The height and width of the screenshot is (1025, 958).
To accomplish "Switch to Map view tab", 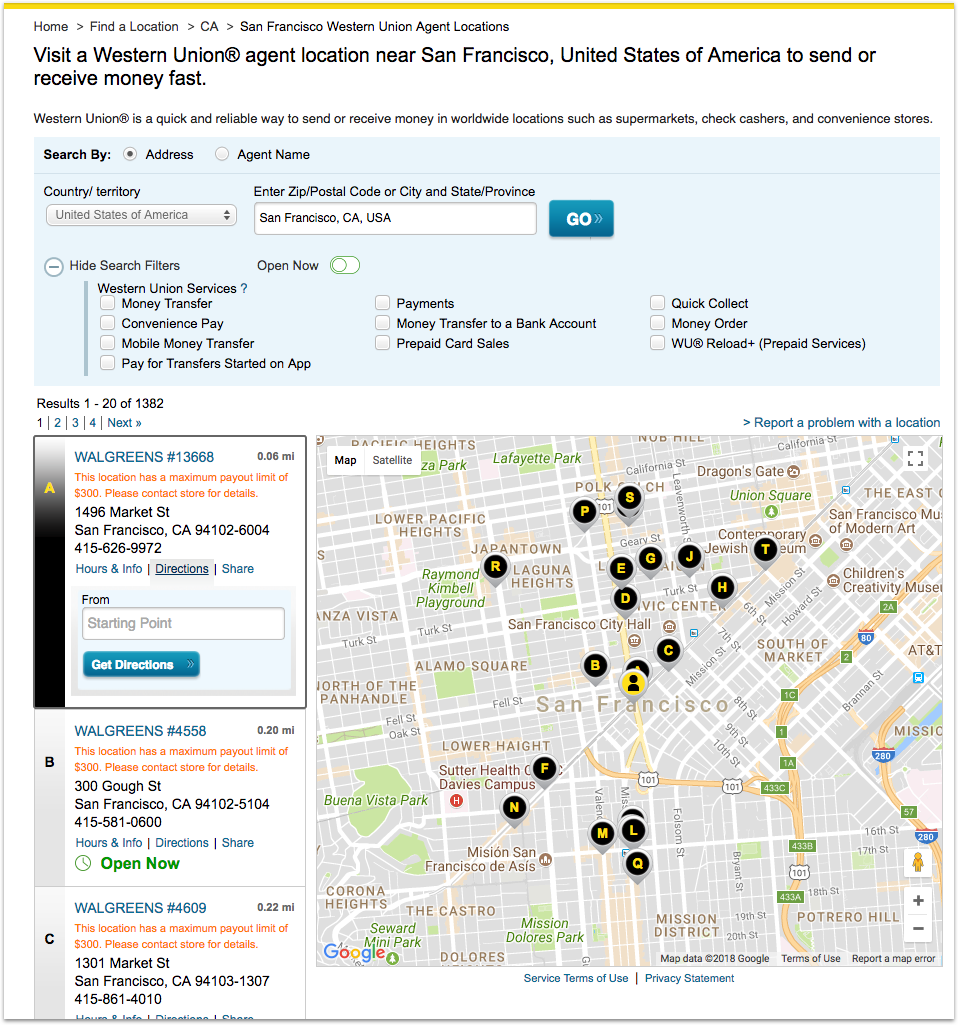I will point(345,460).
